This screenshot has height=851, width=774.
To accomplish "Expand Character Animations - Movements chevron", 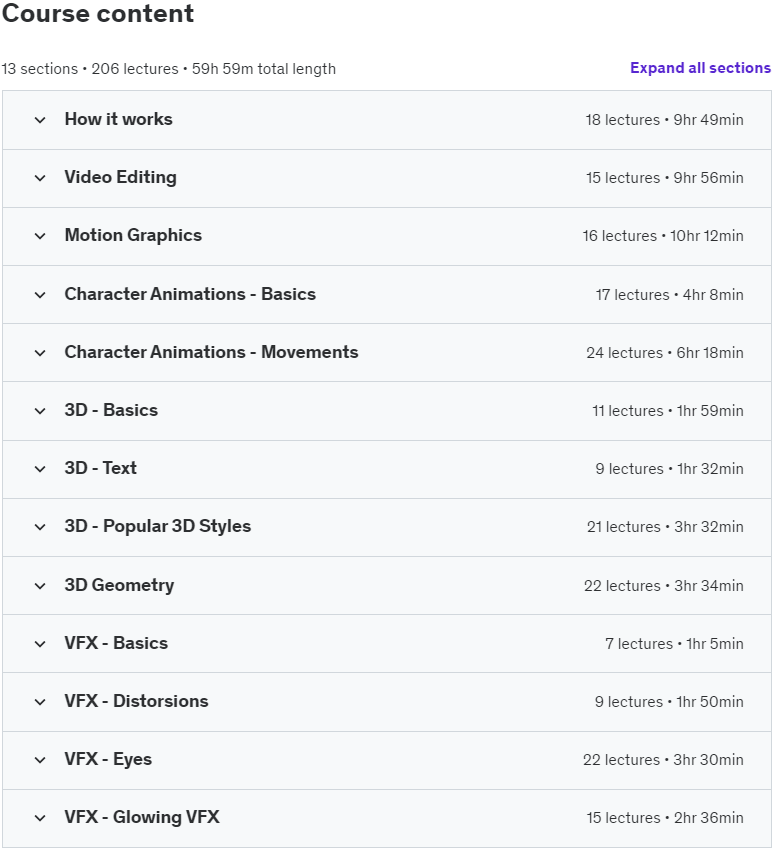I will 40,353.
